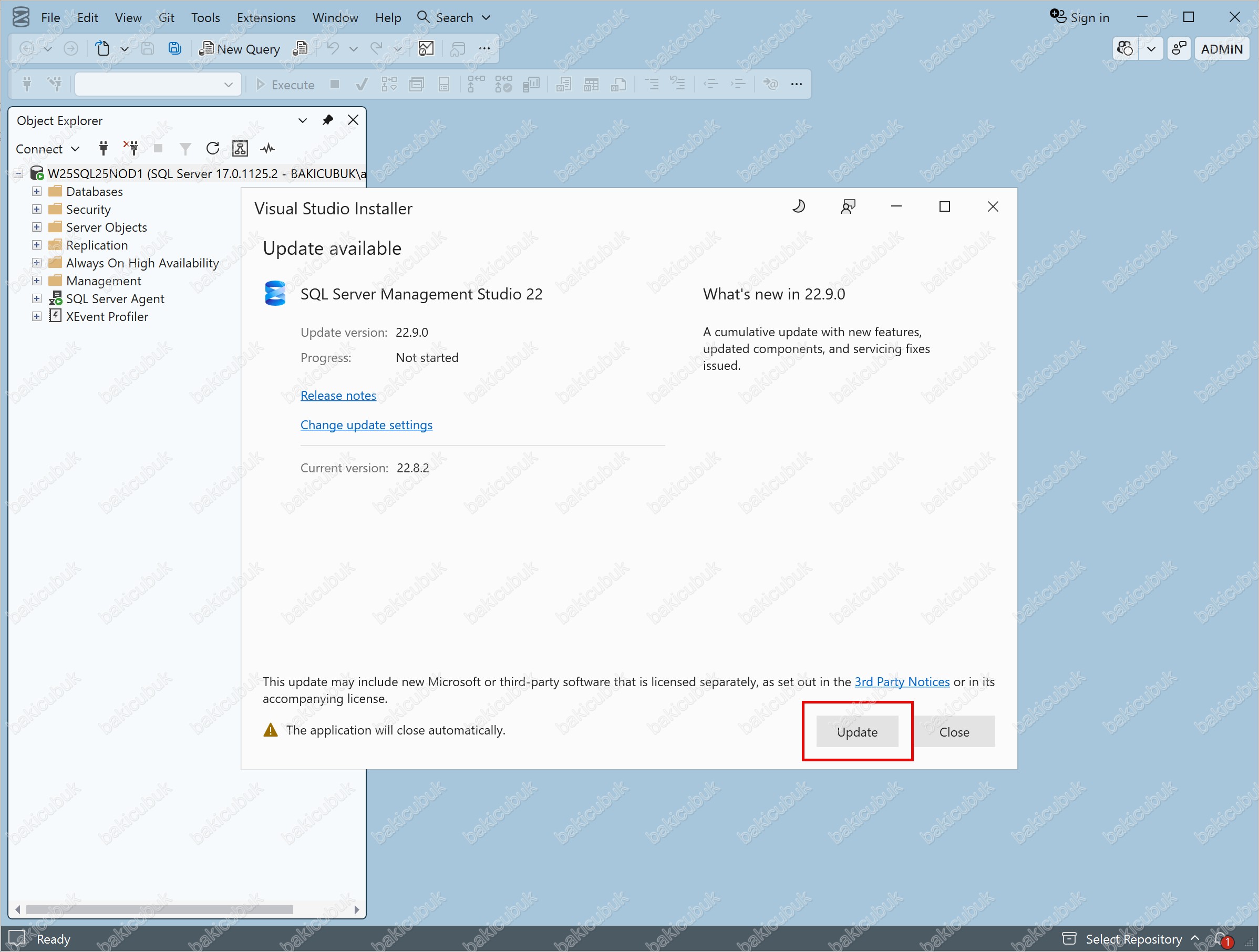Expand the XEvent Profiler node
The width and height of the screenshot is (1259, 952).
[36, 316]
